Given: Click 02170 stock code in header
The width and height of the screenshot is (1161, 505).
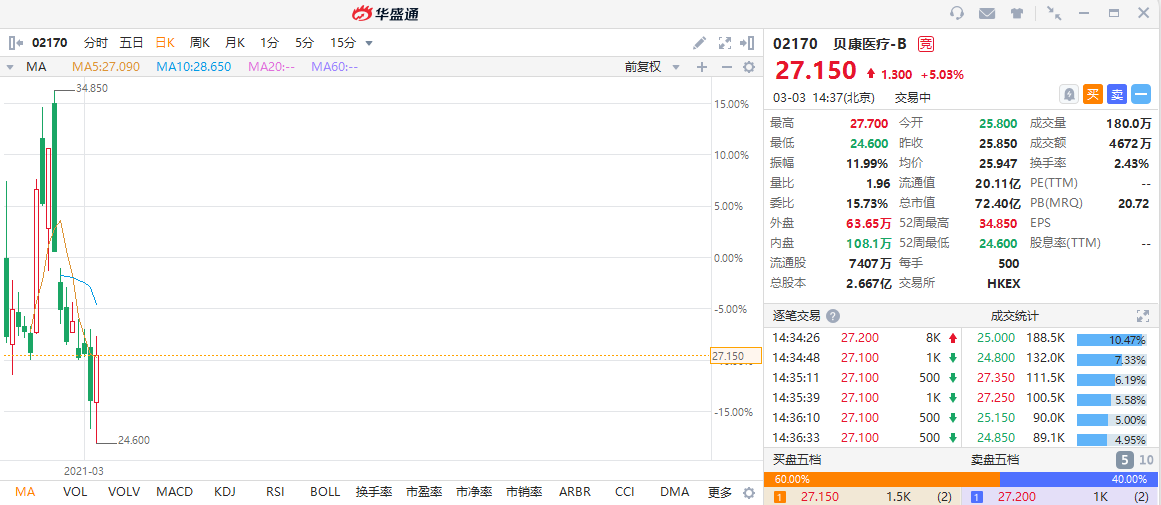Looking at the screenshot, I should (794, 44).
